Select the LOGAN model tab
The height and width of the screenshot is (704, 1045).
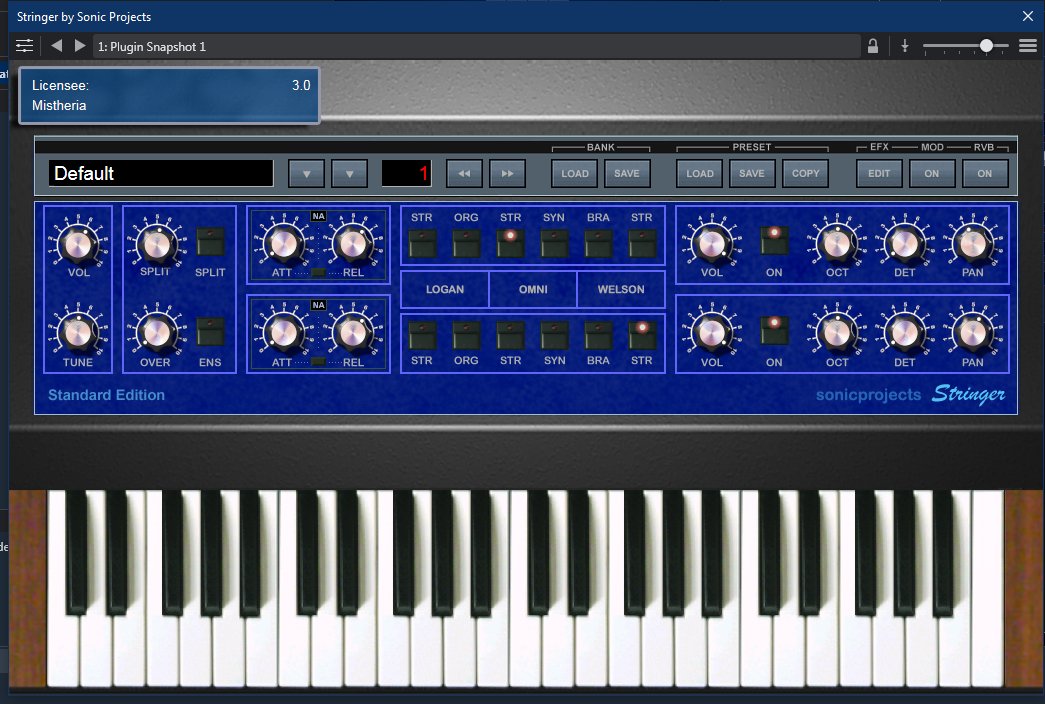pos(445,289)
